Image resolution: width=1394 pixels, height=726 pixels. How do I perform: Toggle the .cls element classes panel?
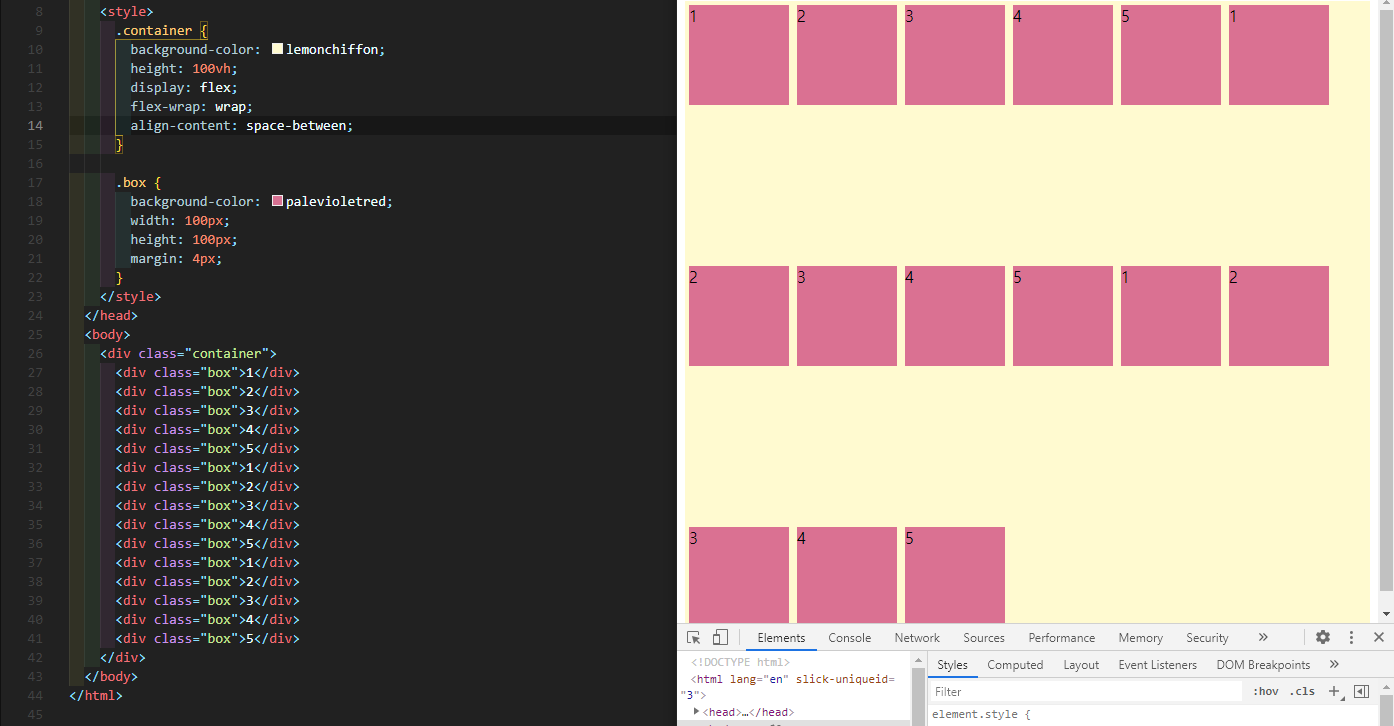click(1302, 691)
